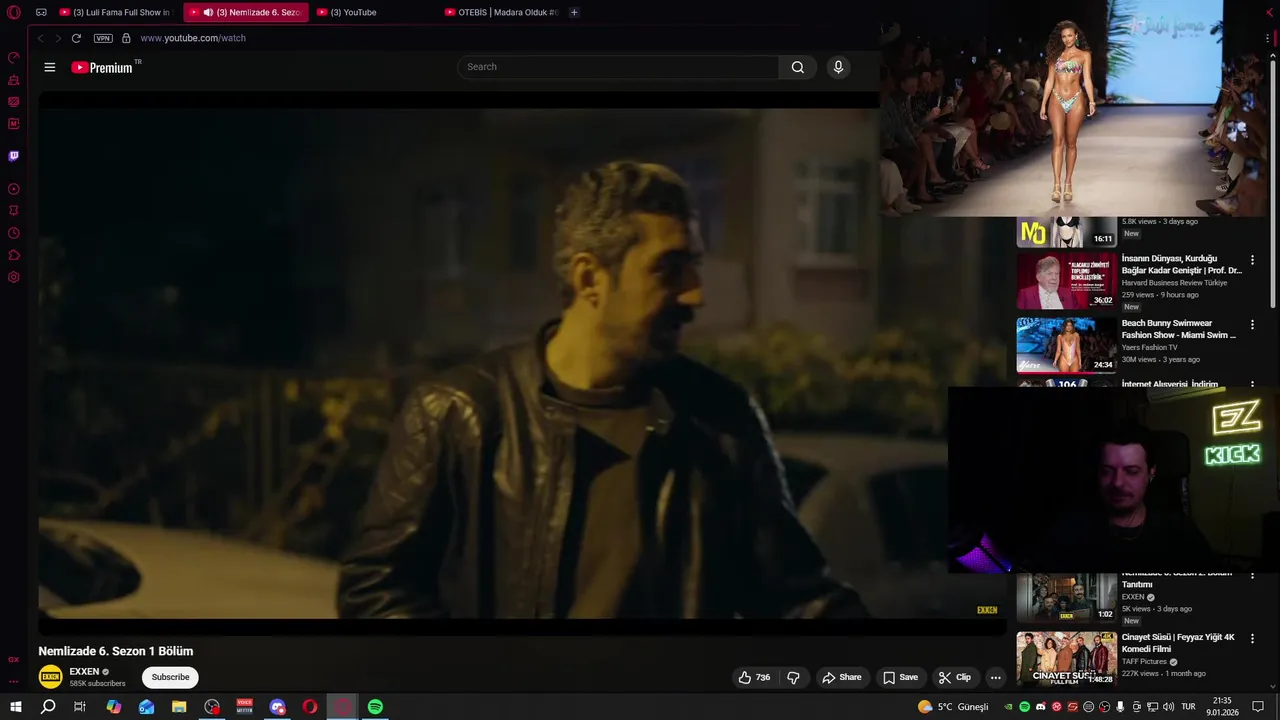Open EXXEN channel avatar
Image resolution: width=1280 pixels, height=720 pixels.
click(x=50, y=677)
